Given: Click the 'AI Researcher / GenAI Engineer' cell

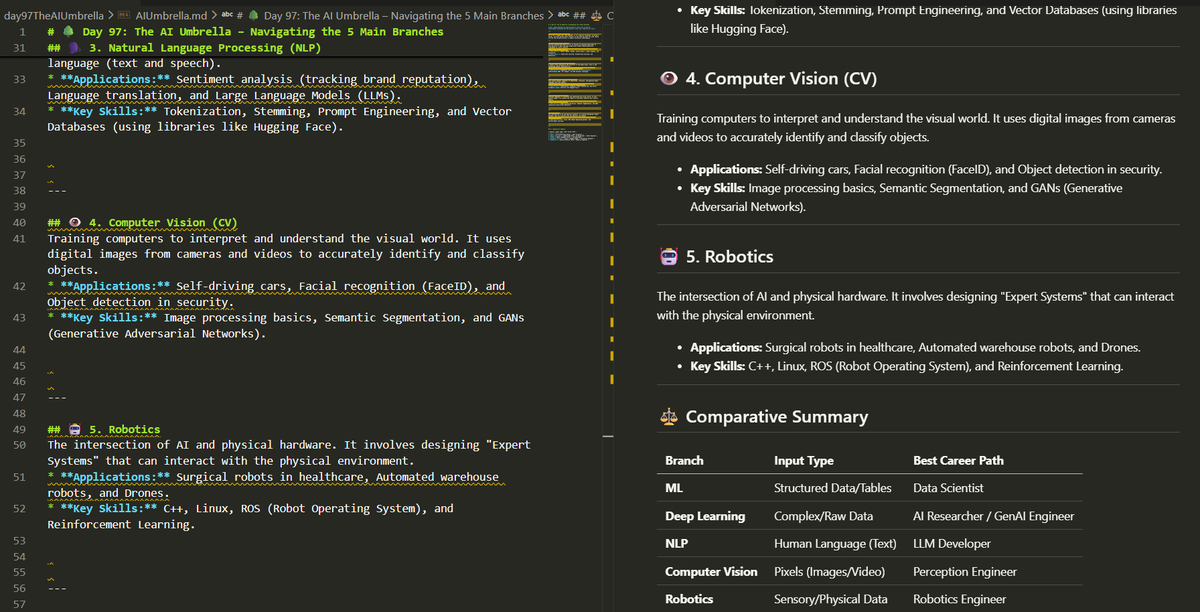Looking at the screenshot, I should pos(994,516).
